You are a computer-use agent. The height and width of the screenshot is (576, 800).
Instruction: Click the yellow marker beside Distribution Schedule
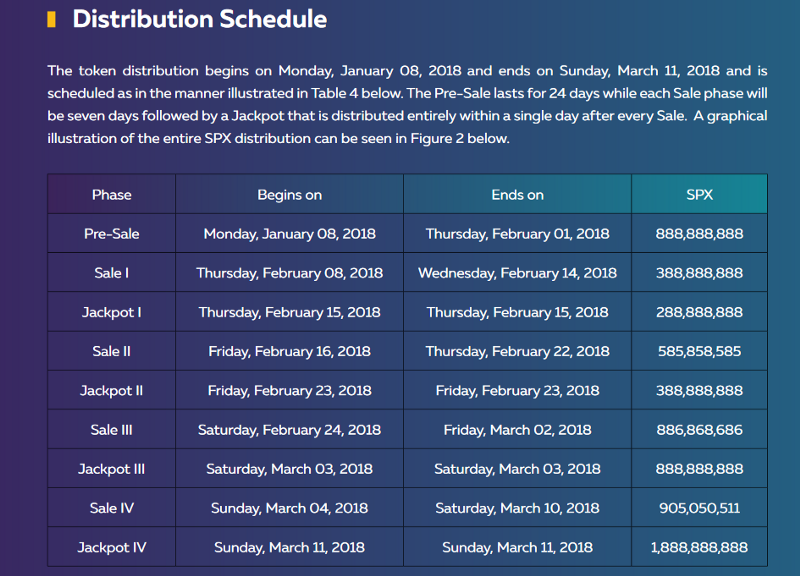(51, 19)
